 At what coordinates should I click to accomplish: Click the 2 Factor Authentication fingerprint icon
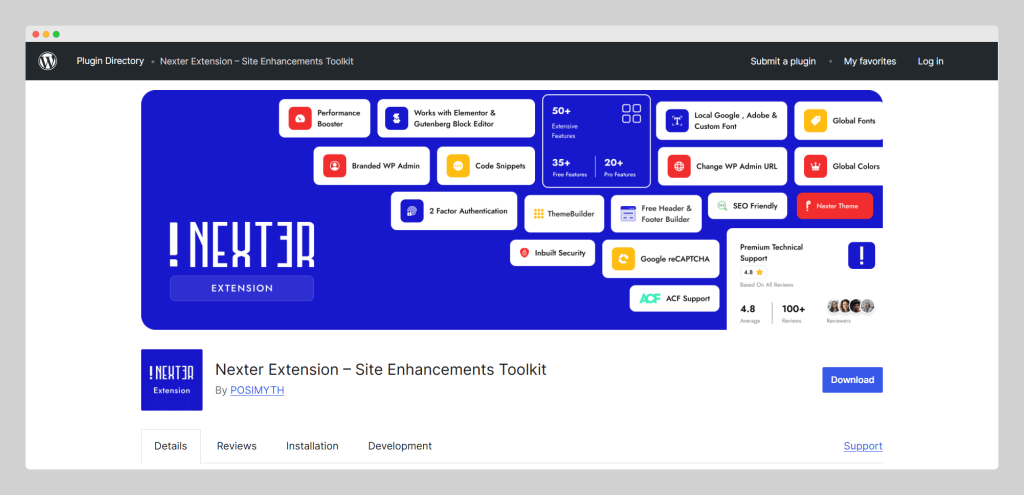coord(412,211)
